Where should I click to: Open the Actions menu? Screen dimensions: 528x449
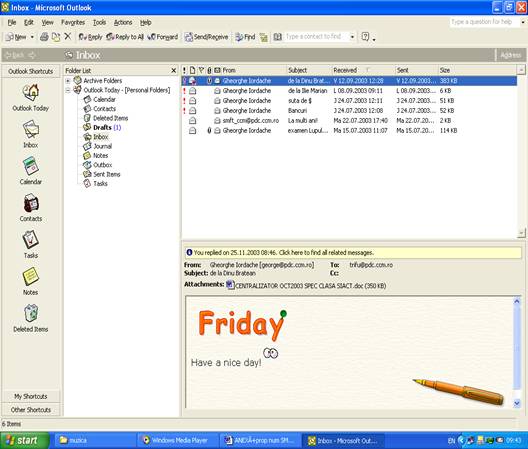(123, 22)
